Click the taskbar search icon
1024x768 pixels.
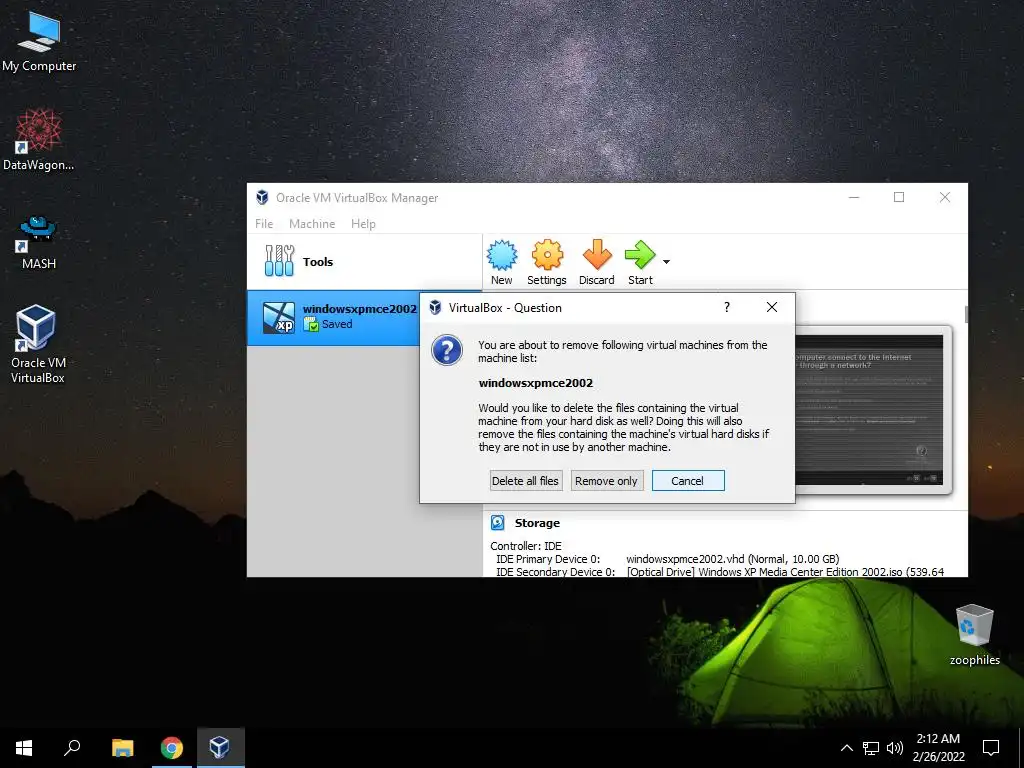[x=72, y=748]
